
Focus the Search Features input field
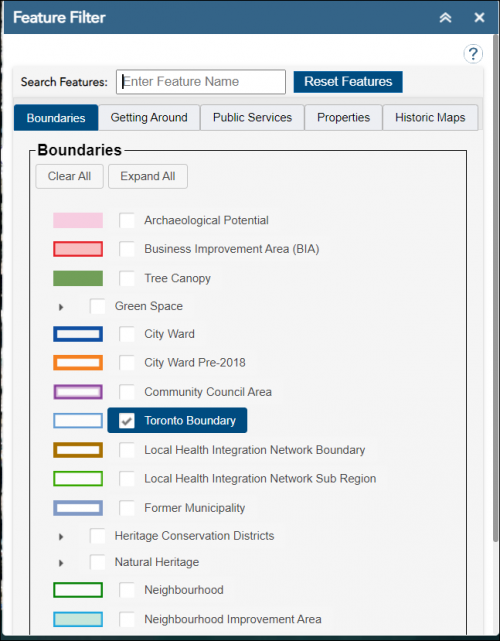(x=201, y=82)
